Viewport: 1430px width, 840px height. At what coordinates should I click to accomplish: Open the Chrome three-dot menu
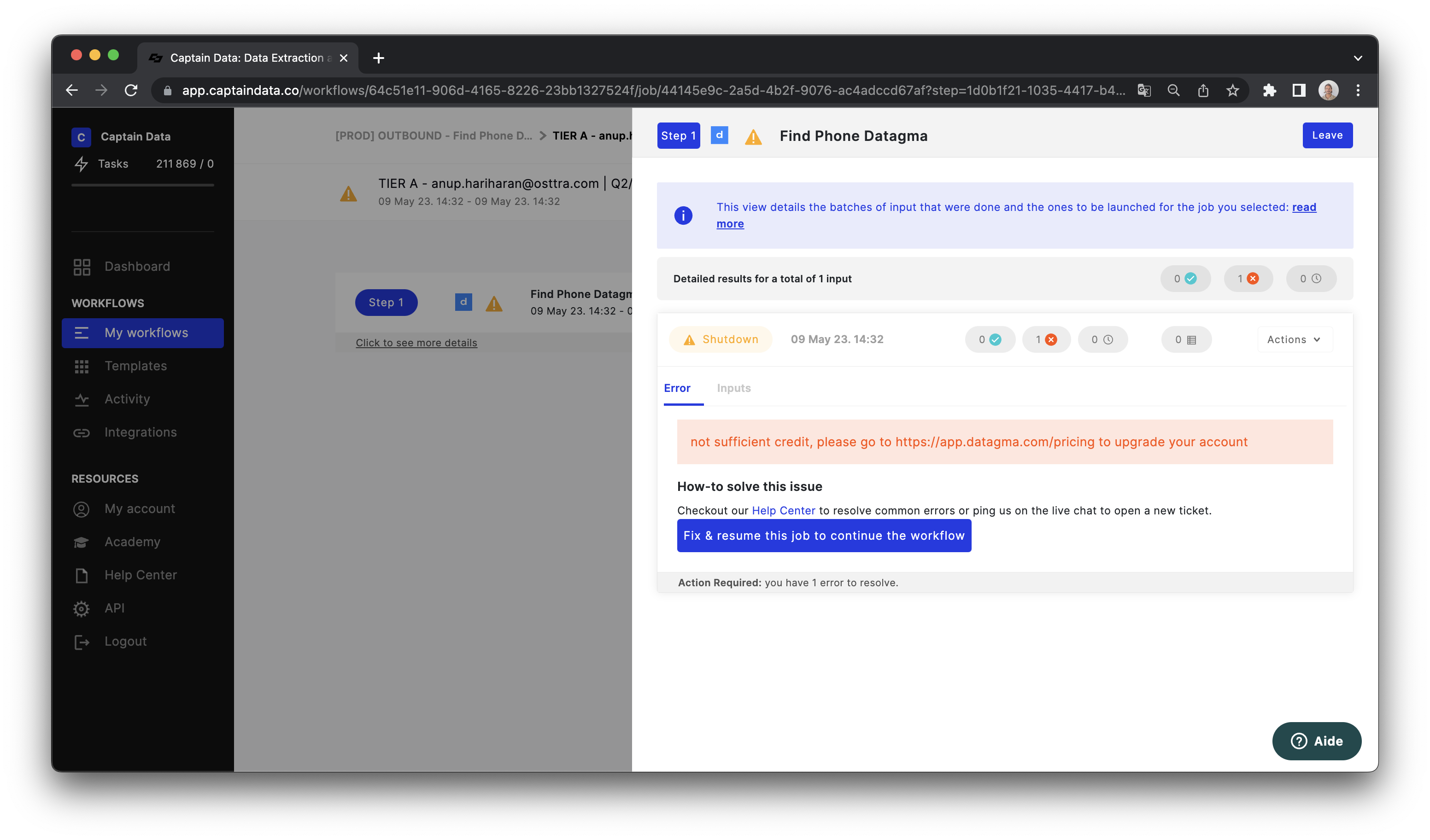point(1358,91)
